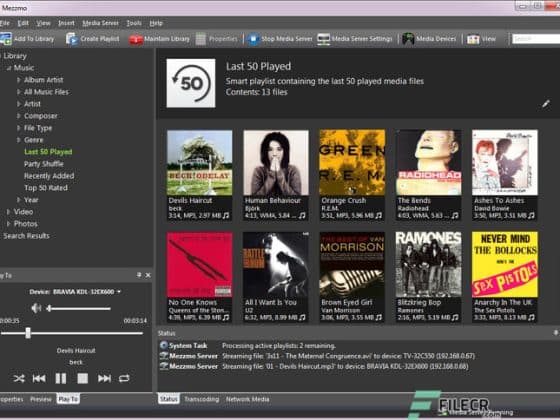Open the Media Devices toolbar icon

pos(408,39)
